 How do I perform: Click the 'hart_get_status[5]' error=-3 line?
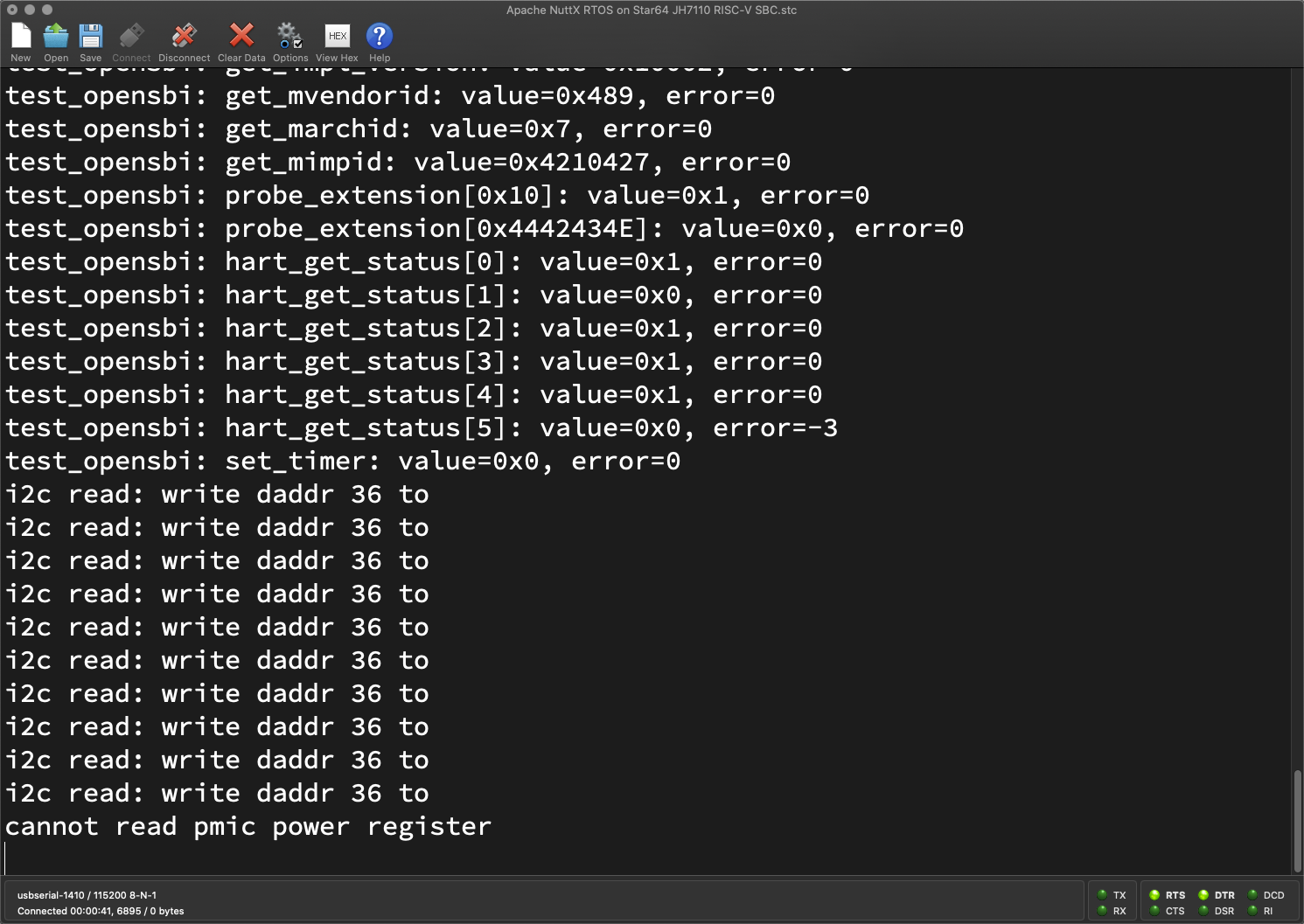422,428
